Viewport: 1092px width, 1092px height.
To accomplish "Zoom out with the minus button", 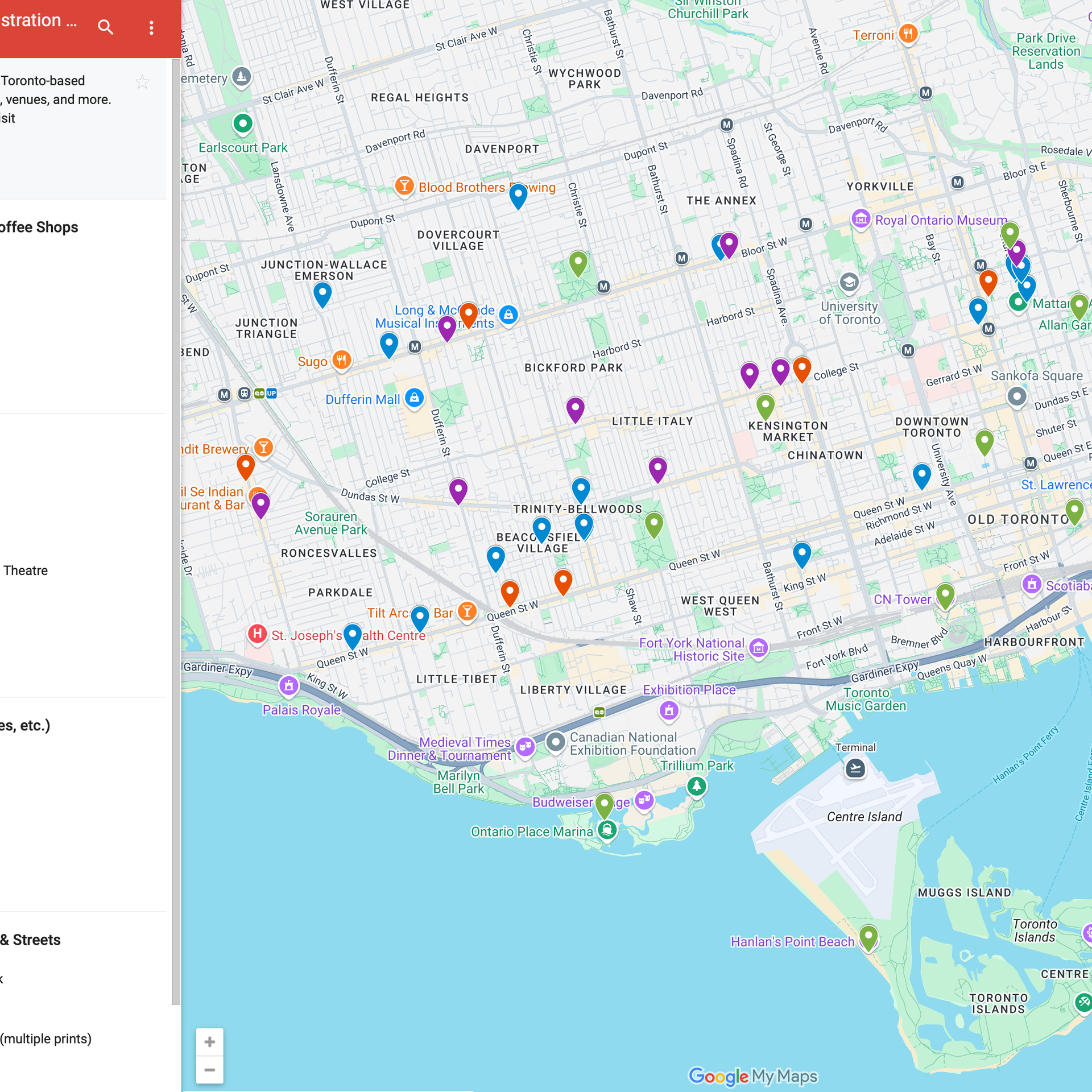I will click(x=209, y=1070).
